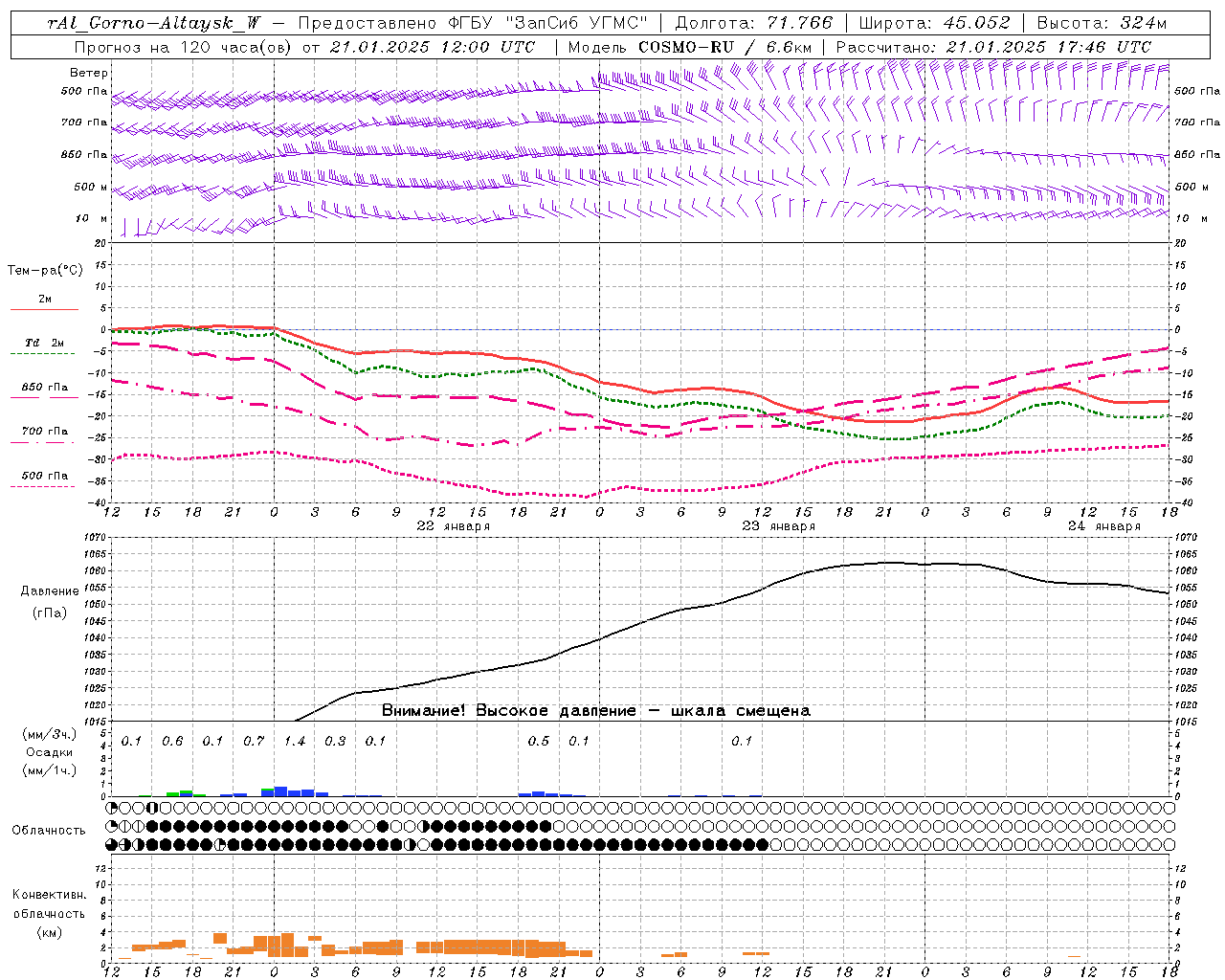Click the 0.7 precipitation amount value

(254, 741)
